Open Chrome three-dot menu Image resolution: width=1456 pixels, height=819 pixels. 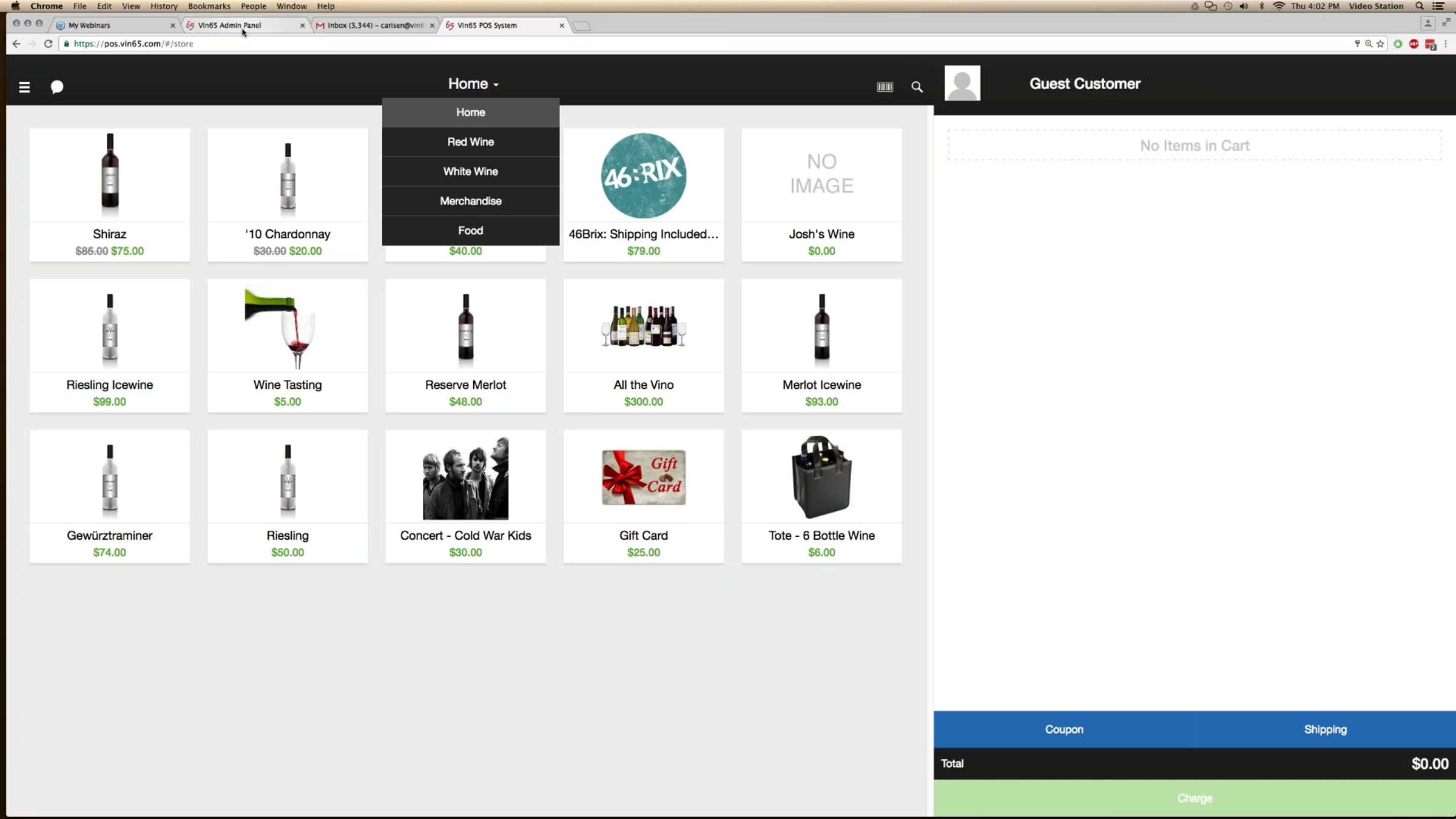(1446, 44)
